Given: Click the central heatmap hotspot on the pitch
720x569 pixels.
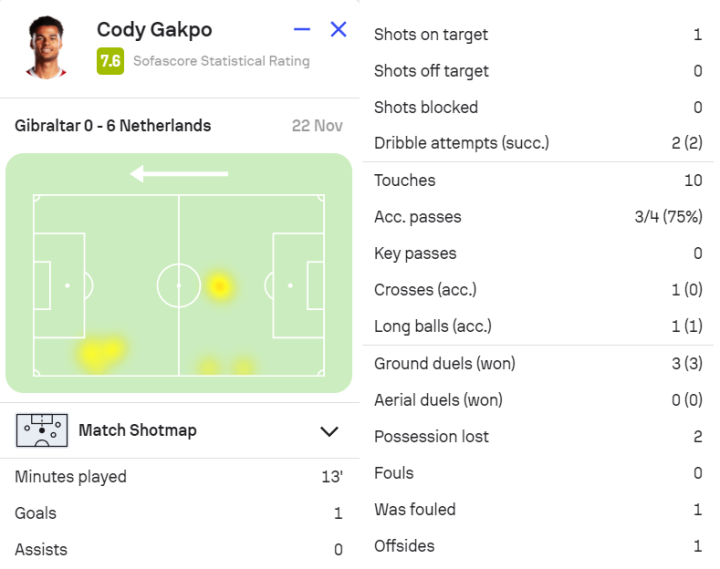Looking at the screenshot, I should [219, 287].
